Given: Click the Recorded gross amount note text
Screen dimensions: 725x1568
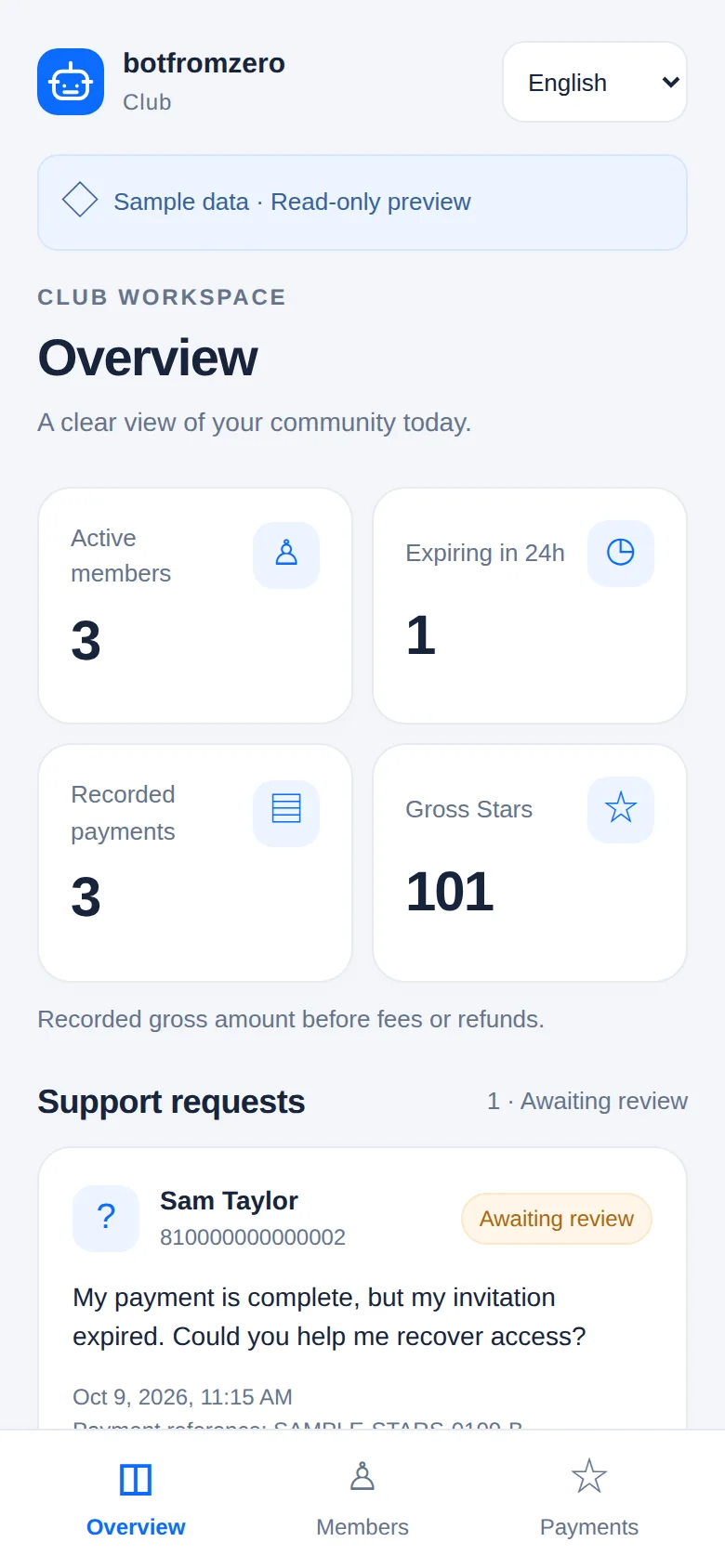Looking at the screenshot, I should [x=291, y=1019].
